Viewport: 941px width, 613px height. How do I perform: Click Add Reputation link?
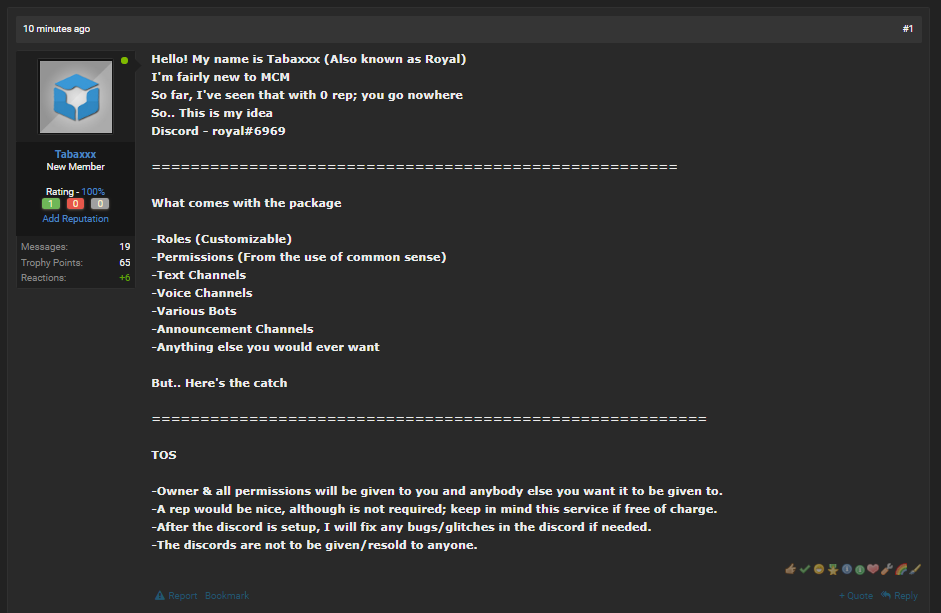click(x=76, y=218)
